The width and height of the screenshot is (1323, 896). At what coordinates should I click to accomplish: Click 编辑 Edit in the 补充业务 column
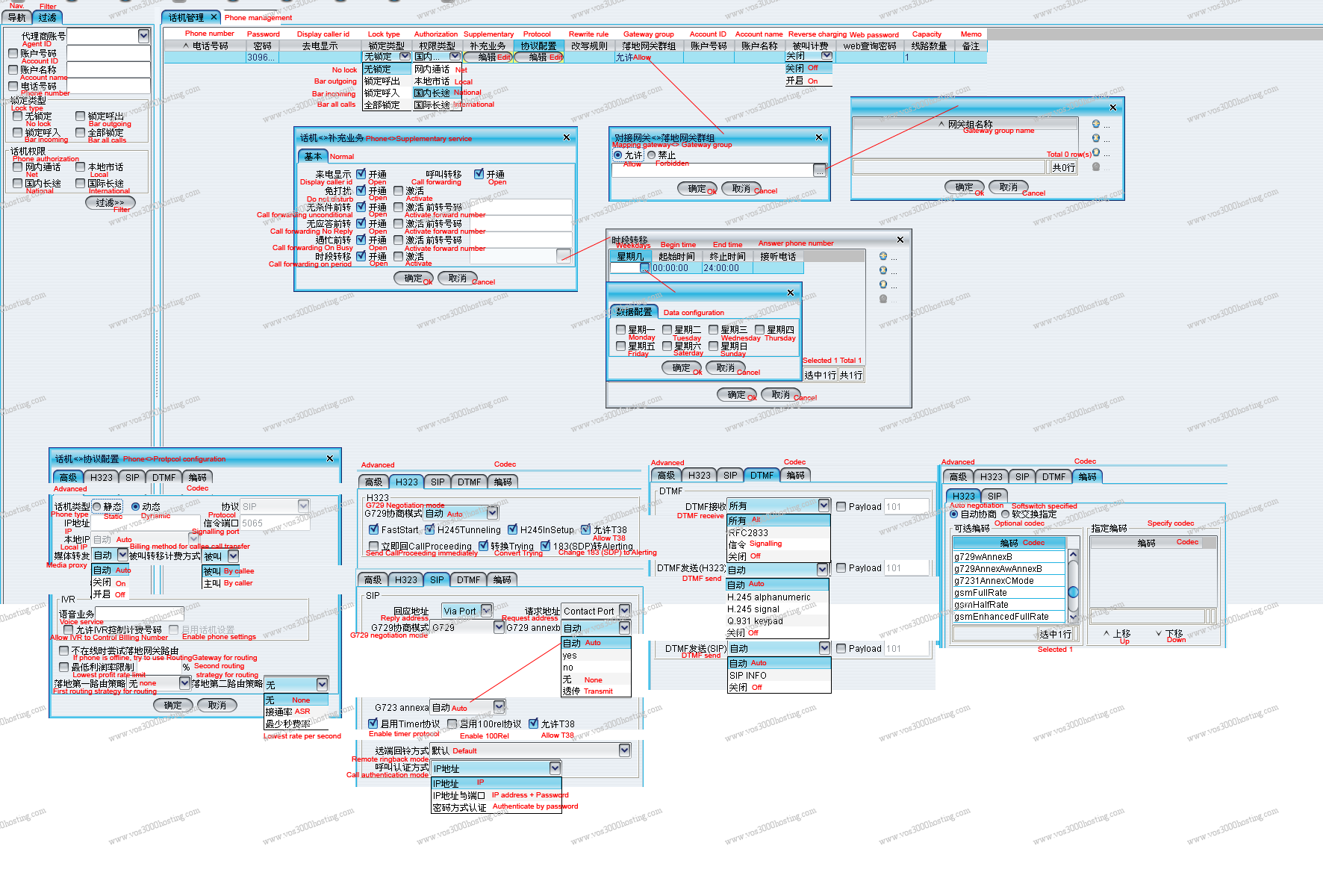(488, 57)
